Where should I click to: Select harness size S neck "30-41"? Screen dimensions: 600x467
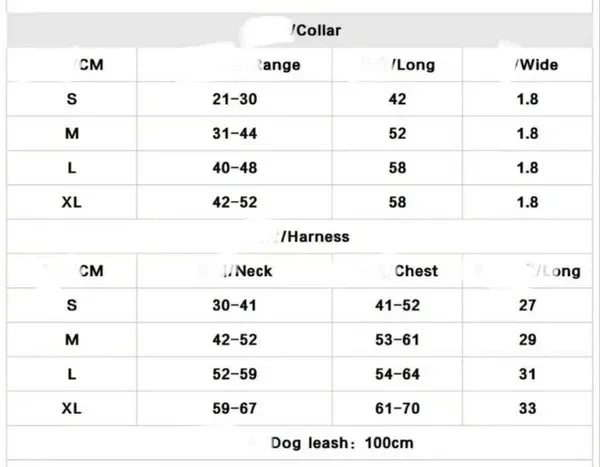[x=235, y=306]
